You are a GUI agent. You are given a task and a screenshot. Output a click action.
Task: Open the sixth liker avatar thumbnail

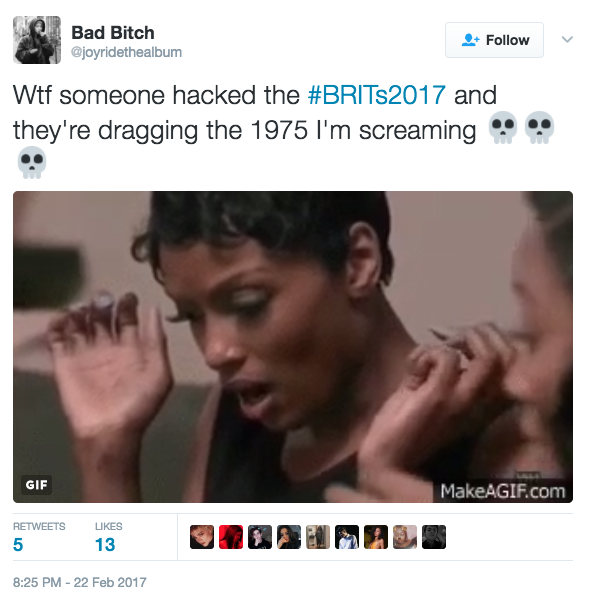[347, 537]
